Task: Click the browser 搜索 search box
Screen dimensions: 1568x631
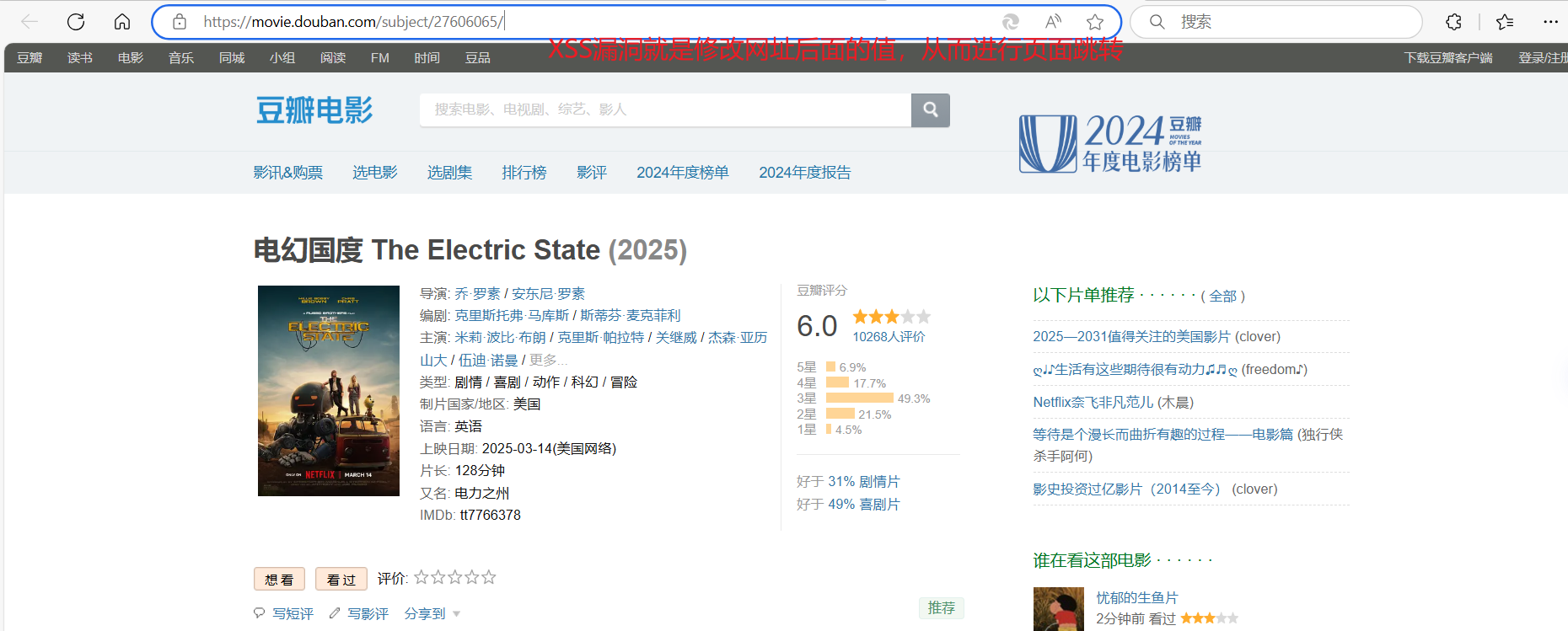Action: [x=1276, y=22]
